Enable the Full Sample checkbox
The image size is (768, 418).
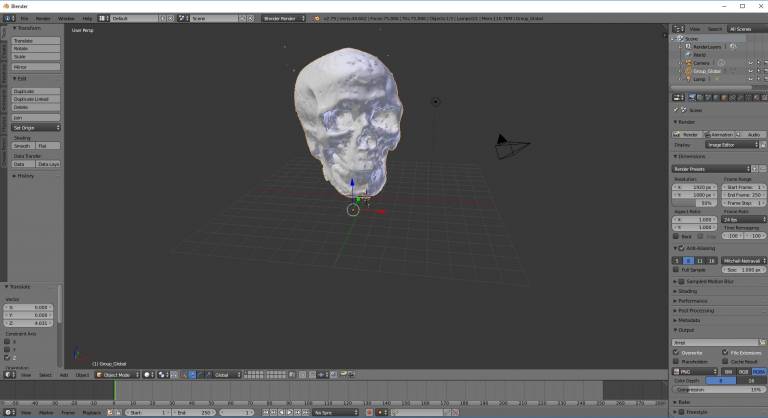[676, 270]
